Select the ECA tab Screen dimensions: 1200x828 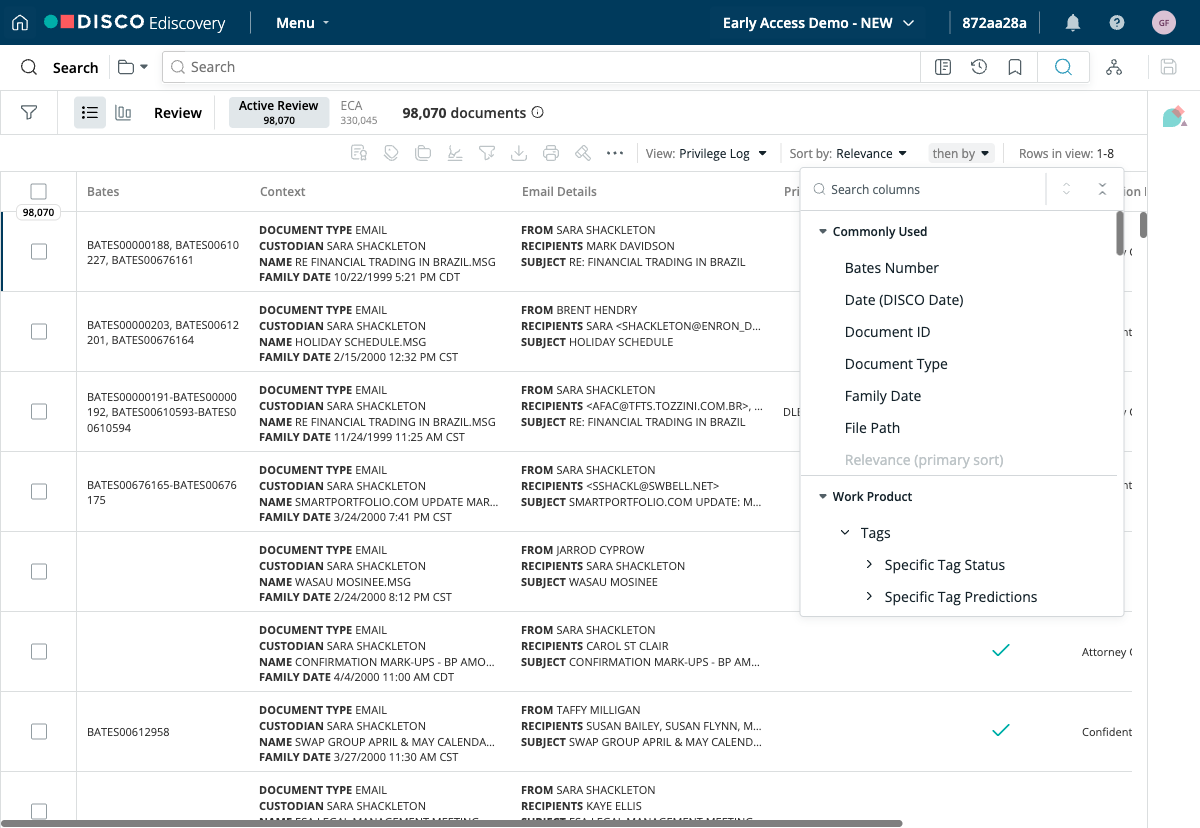[x=358, y=112]
